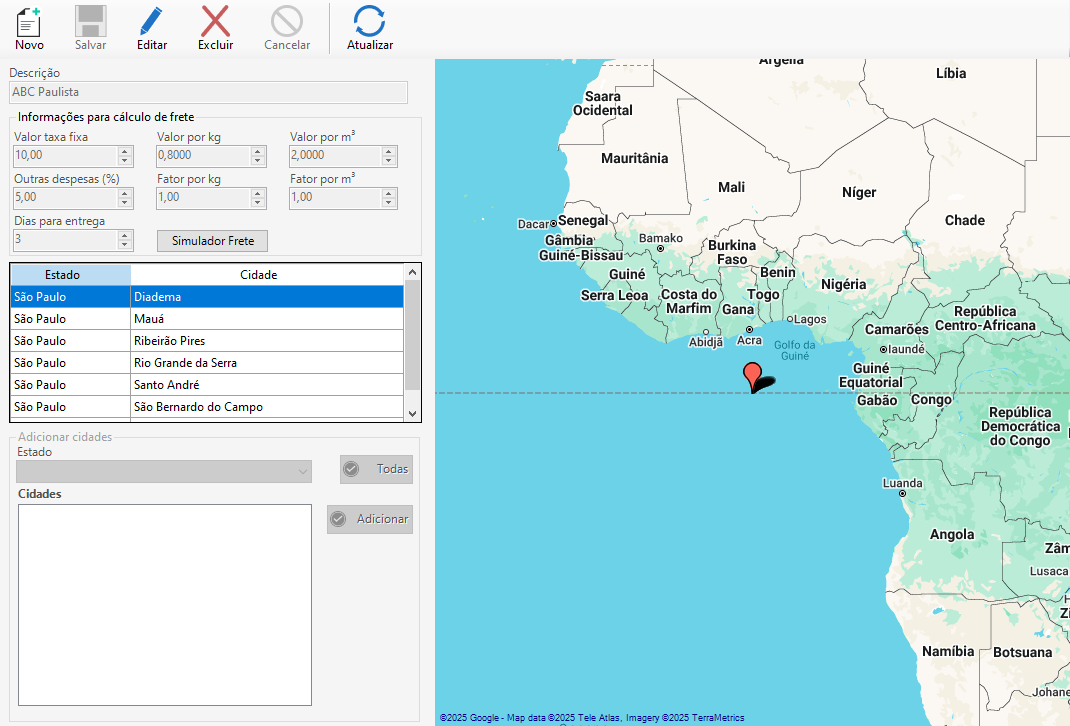Click the Excluir red X icon

pyautogui.click(x=215, y=21)
